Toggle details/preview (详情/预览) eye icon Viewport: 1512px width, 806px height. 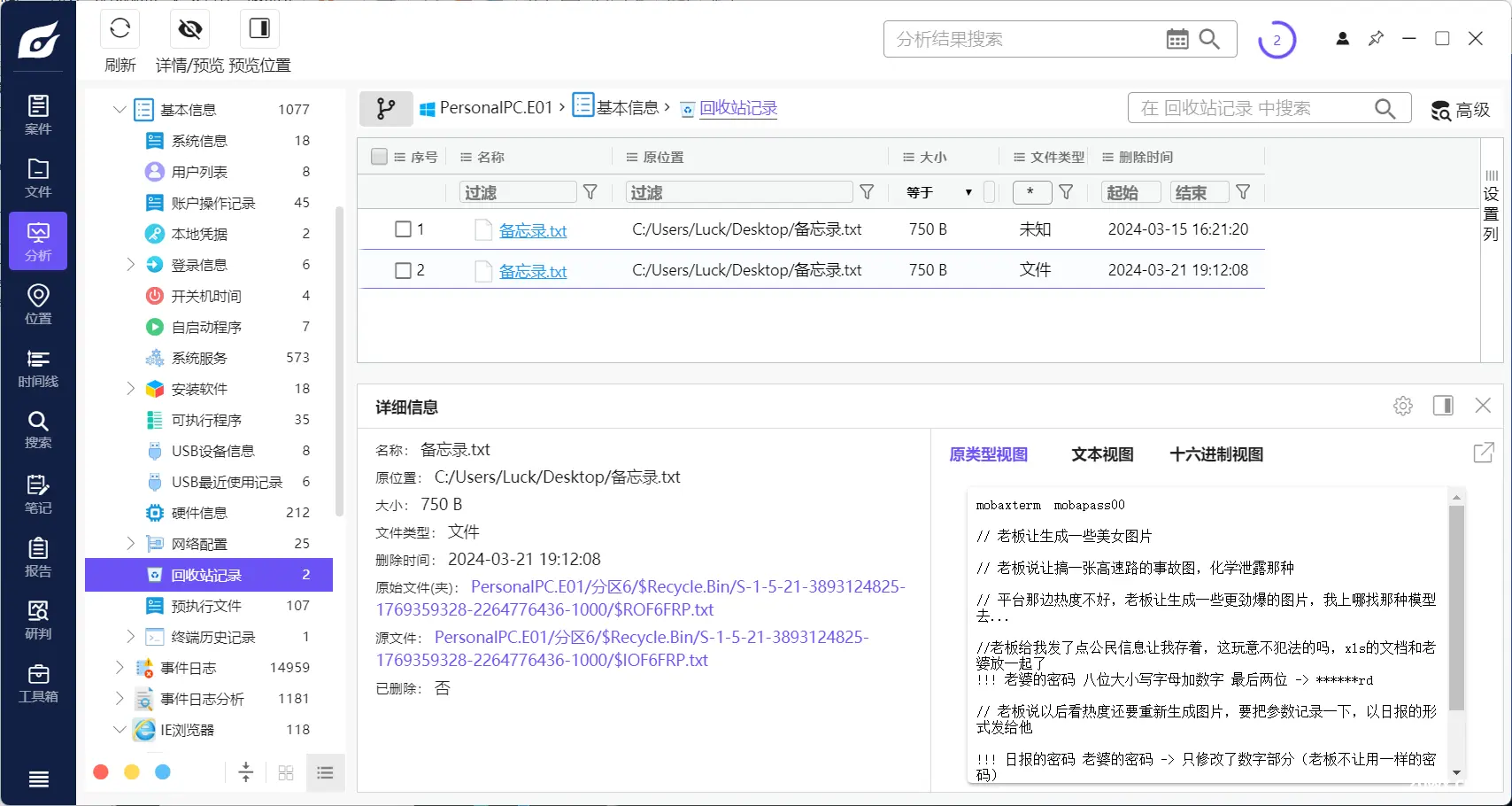point(189,28)
